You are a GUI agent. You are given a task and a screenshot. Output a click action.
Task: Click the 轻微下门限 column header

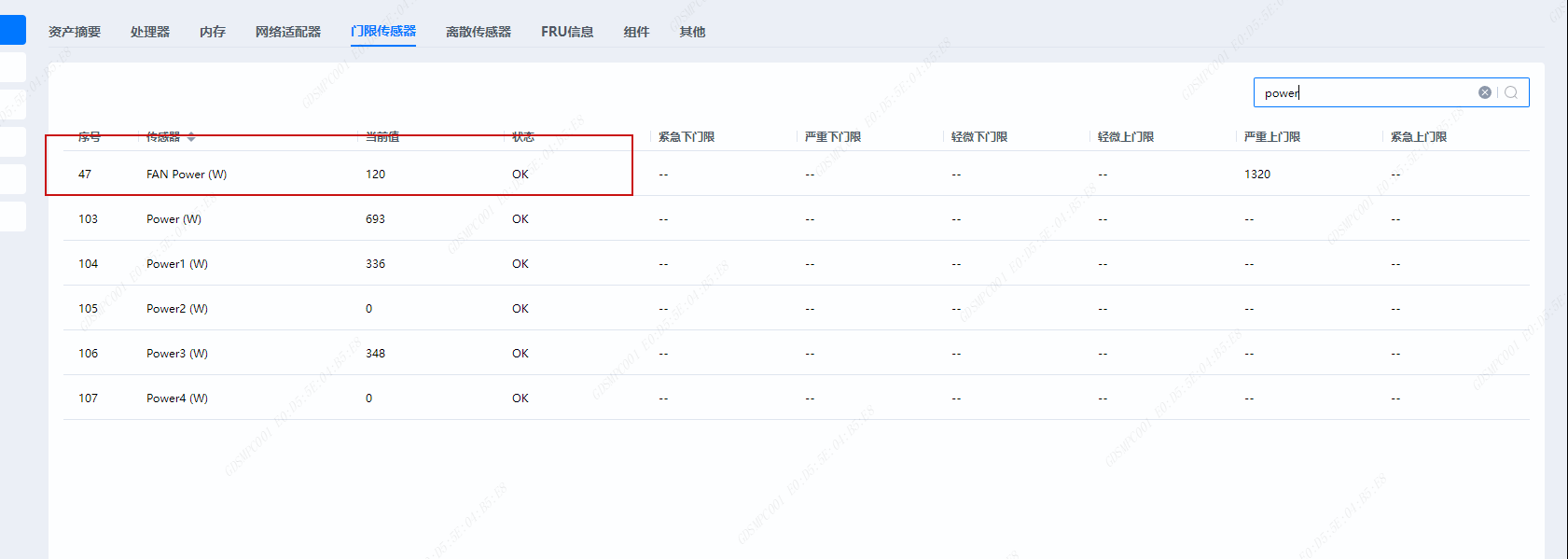[x=979, y=137]
